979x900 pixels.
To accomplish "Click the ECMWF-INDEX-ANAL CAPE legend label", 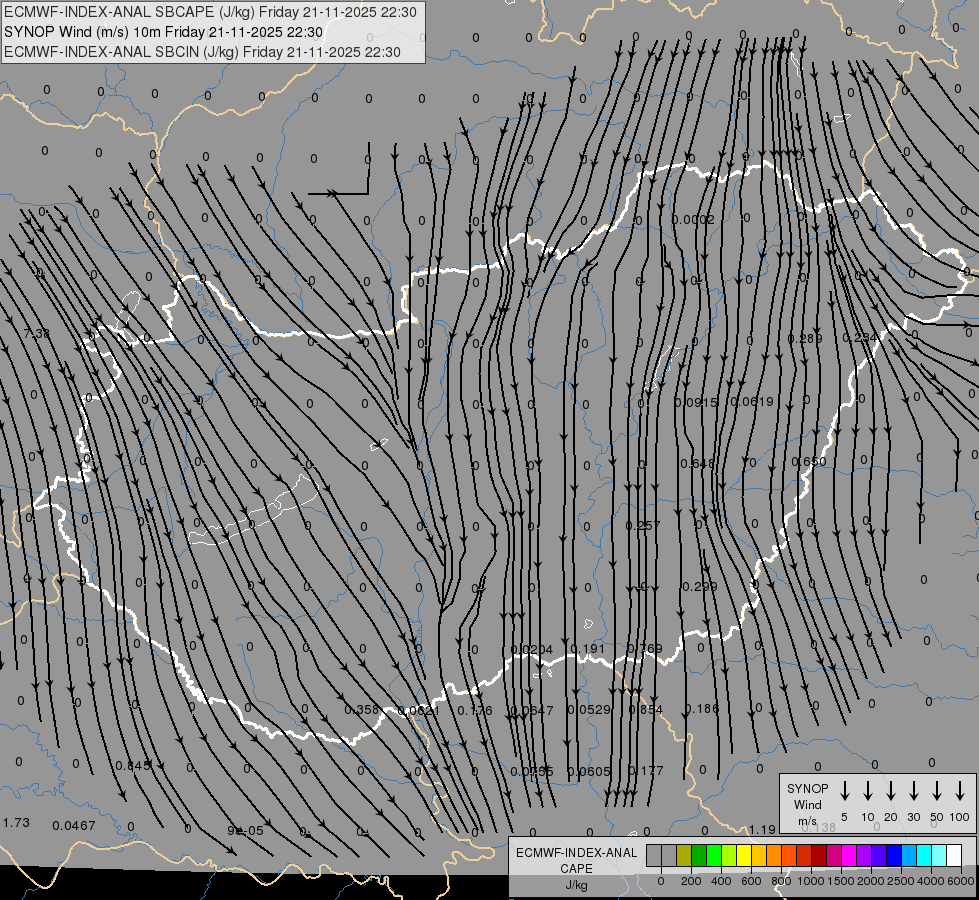I will point(576,868).
